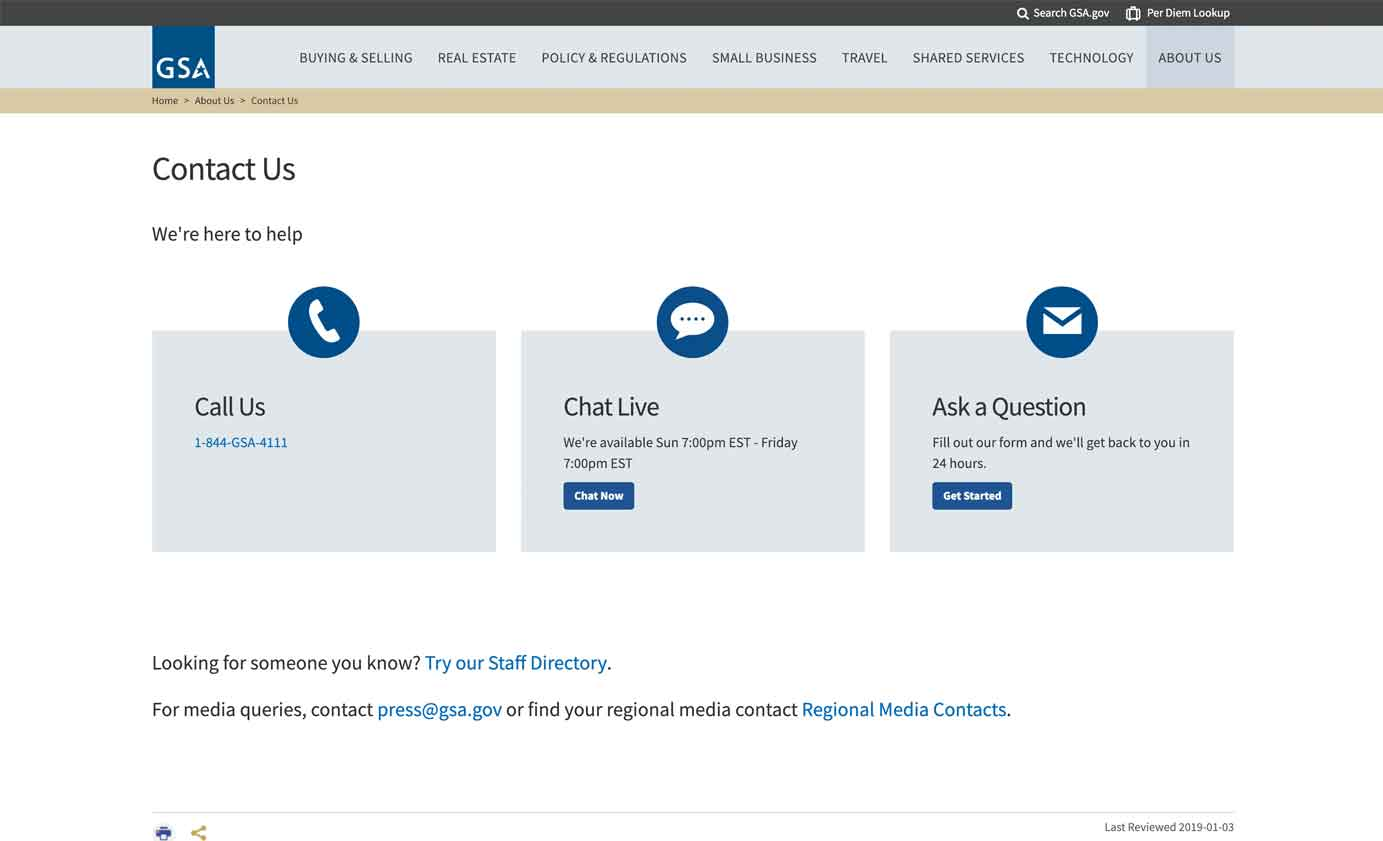
Task: Click the envelope icon above Ask a Question
Action: [x=1061, y=322]
